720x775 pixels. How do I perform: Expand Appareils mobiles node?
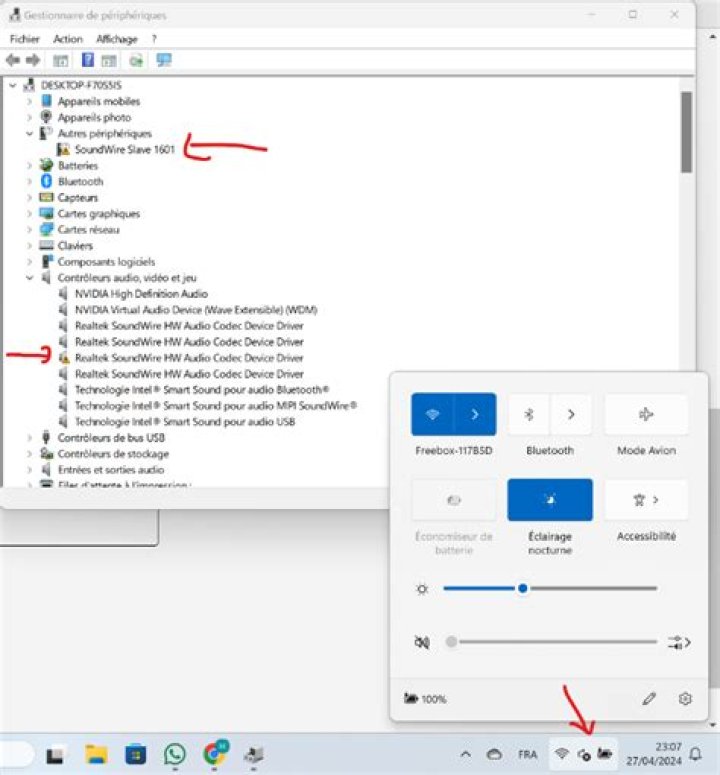point(30,101)
